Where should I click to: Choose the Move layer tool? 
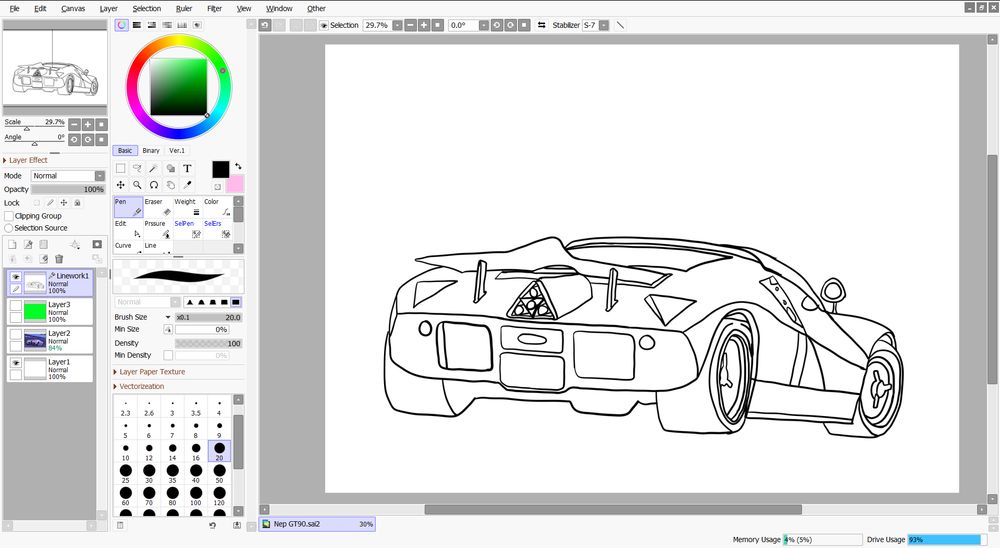tap(121, 185)
